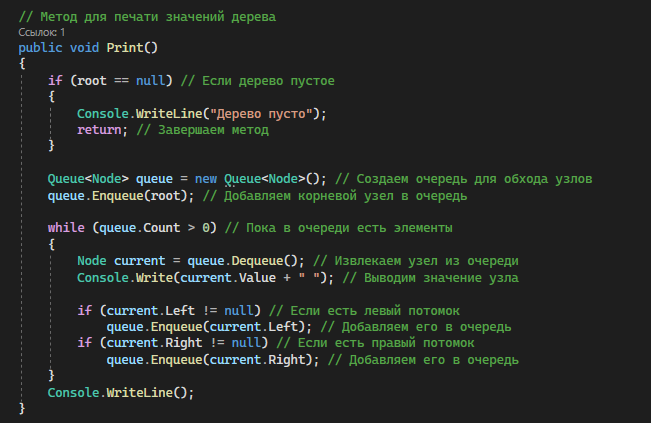Click the 'new' keyword in queue declaration

(x=206, y=179)
